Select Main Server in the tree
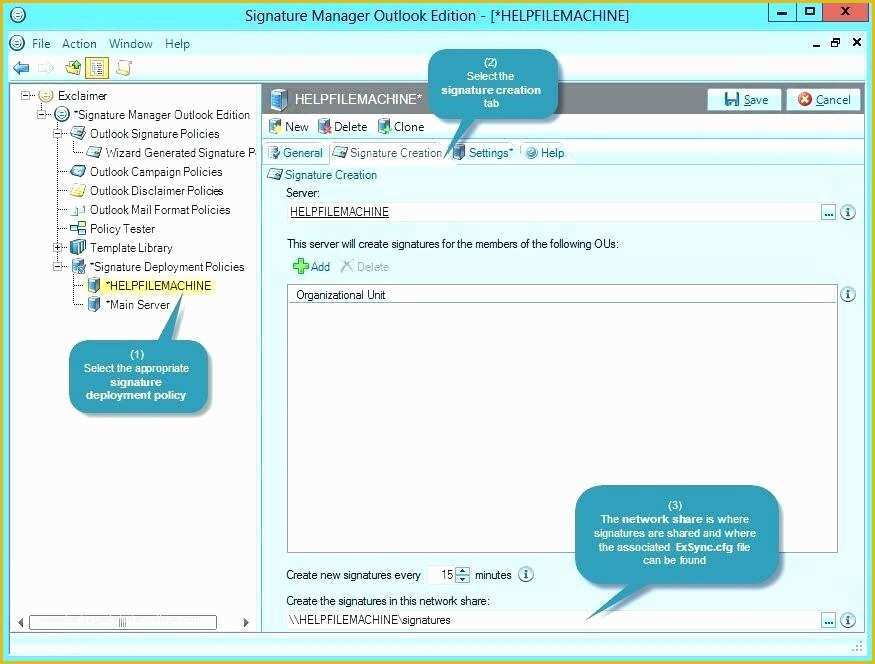Screen dimensions: 875x664 point(138,305)
